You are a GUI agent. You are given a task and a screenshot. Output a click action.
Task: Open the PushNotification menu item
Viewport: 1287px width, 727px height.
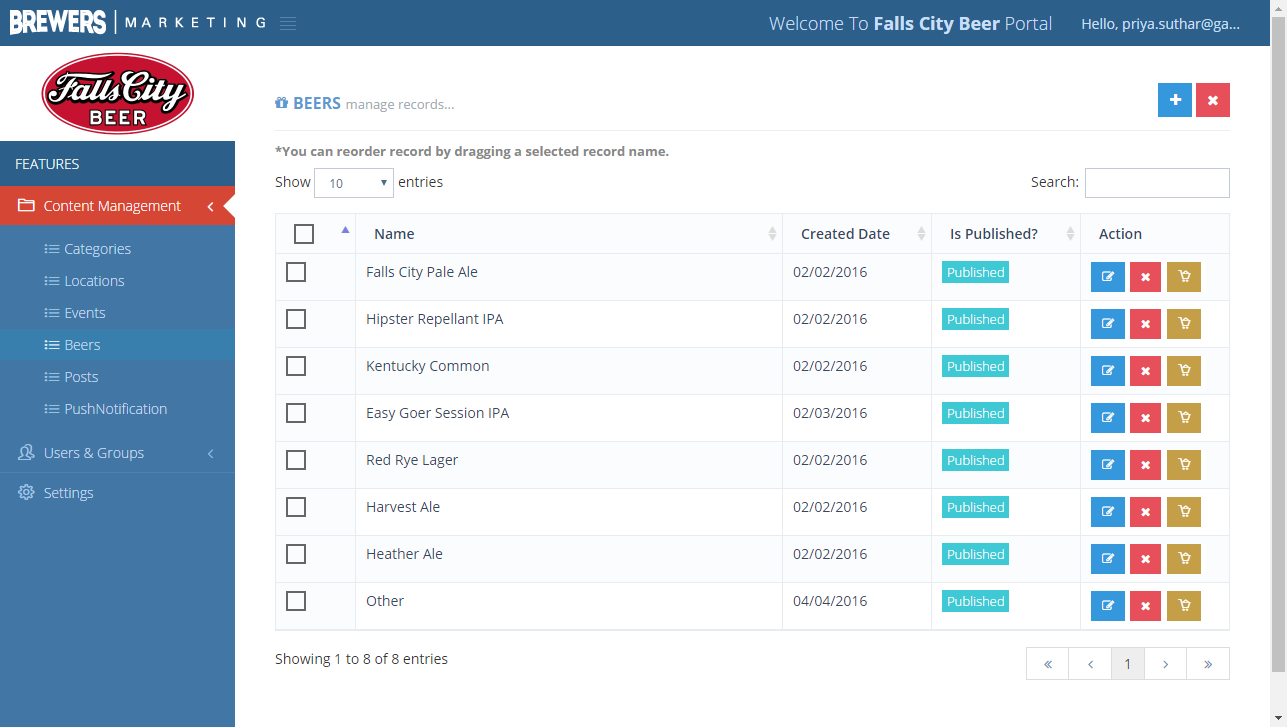(x=115, y=409)
